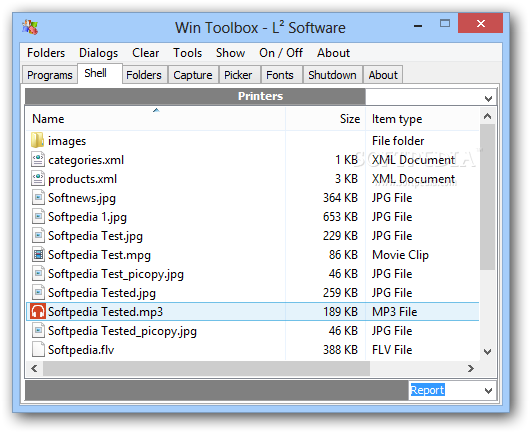Click the 364 KB size value
530x433 pixels.
click(340, 197)
